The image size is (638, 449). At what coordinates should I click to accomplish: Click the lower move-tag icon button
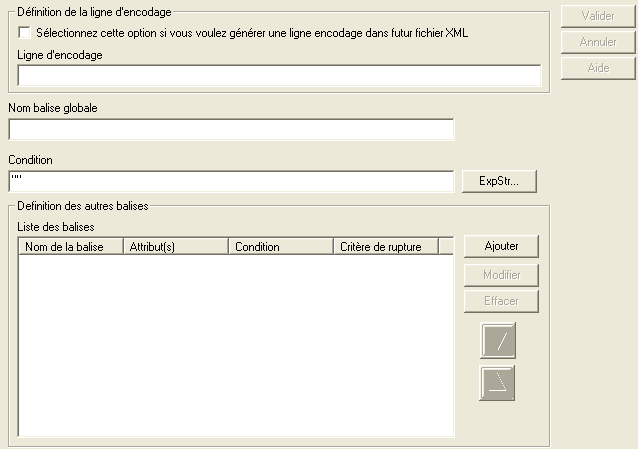[x=499, y=383]
